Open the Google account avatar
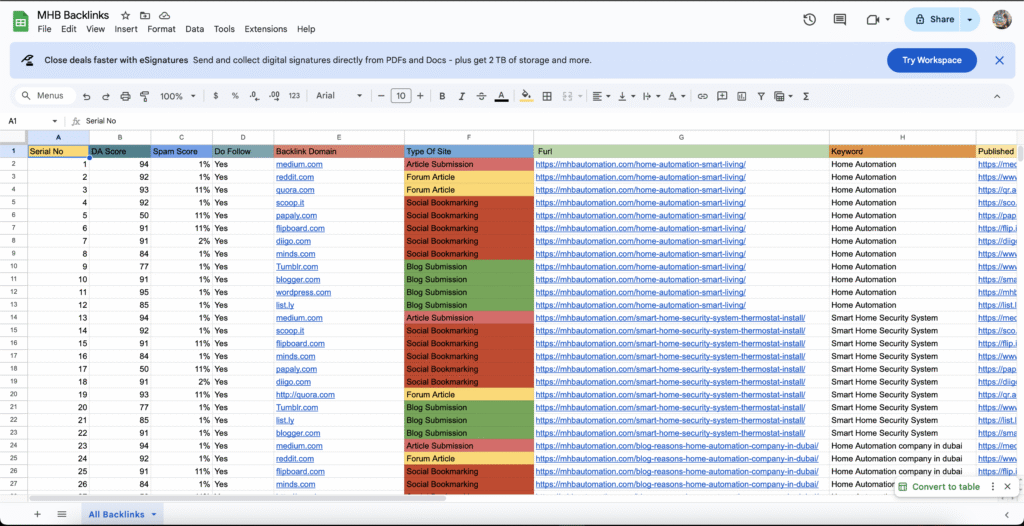Image resolution: width=1024 pixels, height=526 pixels. click(x=1002, y=20)
